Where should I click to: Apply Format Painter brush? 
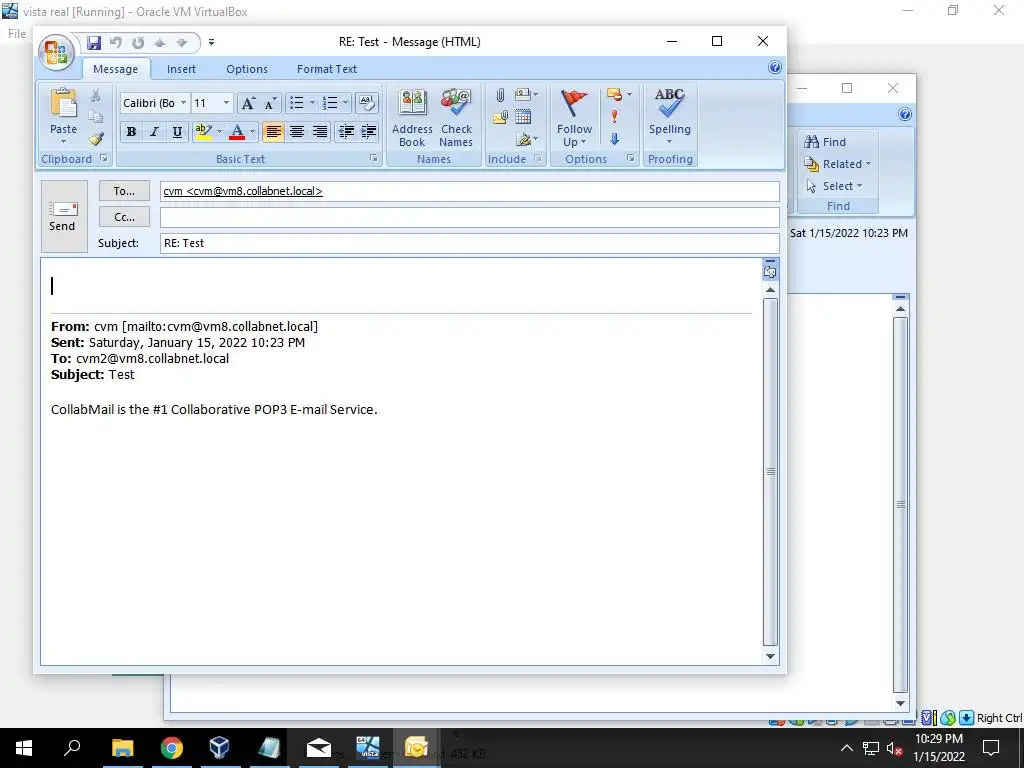[97, 138]
